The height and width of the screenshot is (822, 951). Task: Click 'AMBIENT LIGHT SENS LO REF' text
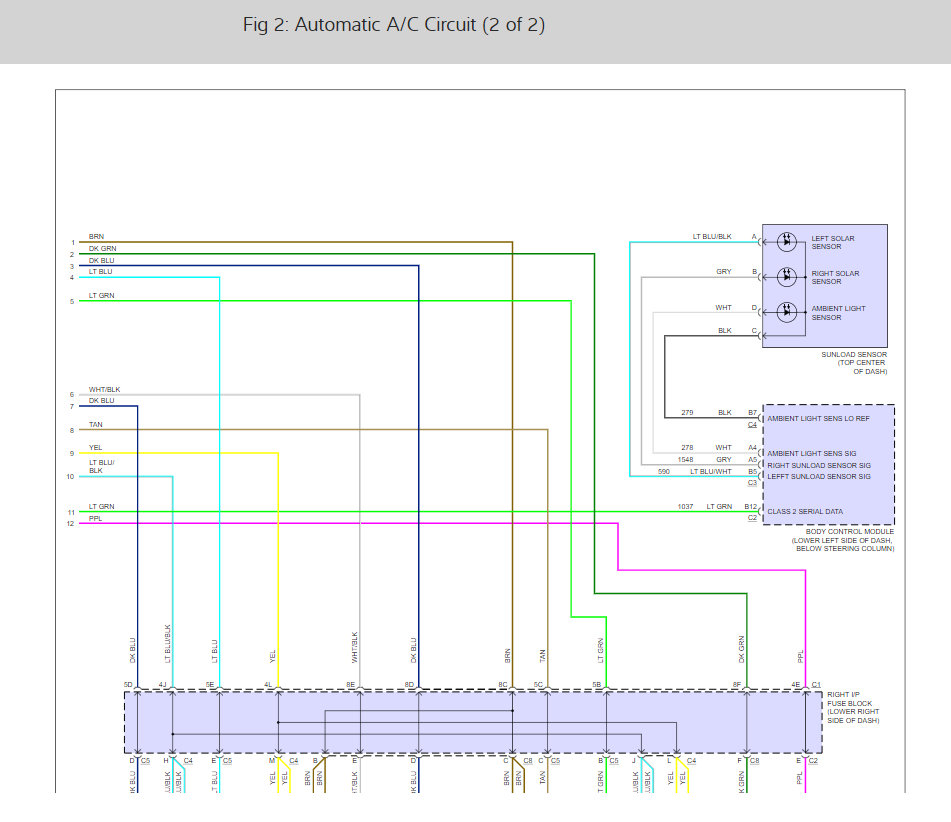[818, 419]
